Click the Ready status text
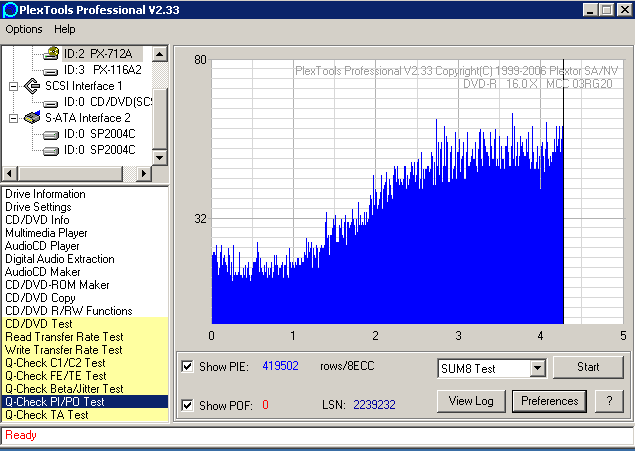This screenshot has height=451, width=635. [x=21, y=435]
